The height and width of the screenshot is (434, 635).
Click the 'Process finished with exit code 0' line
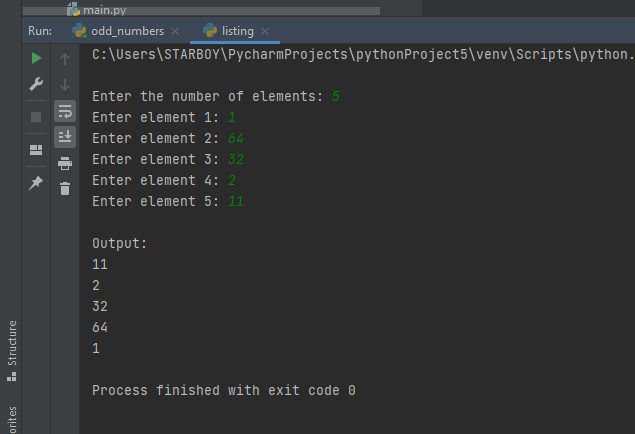tap(223, 390)
